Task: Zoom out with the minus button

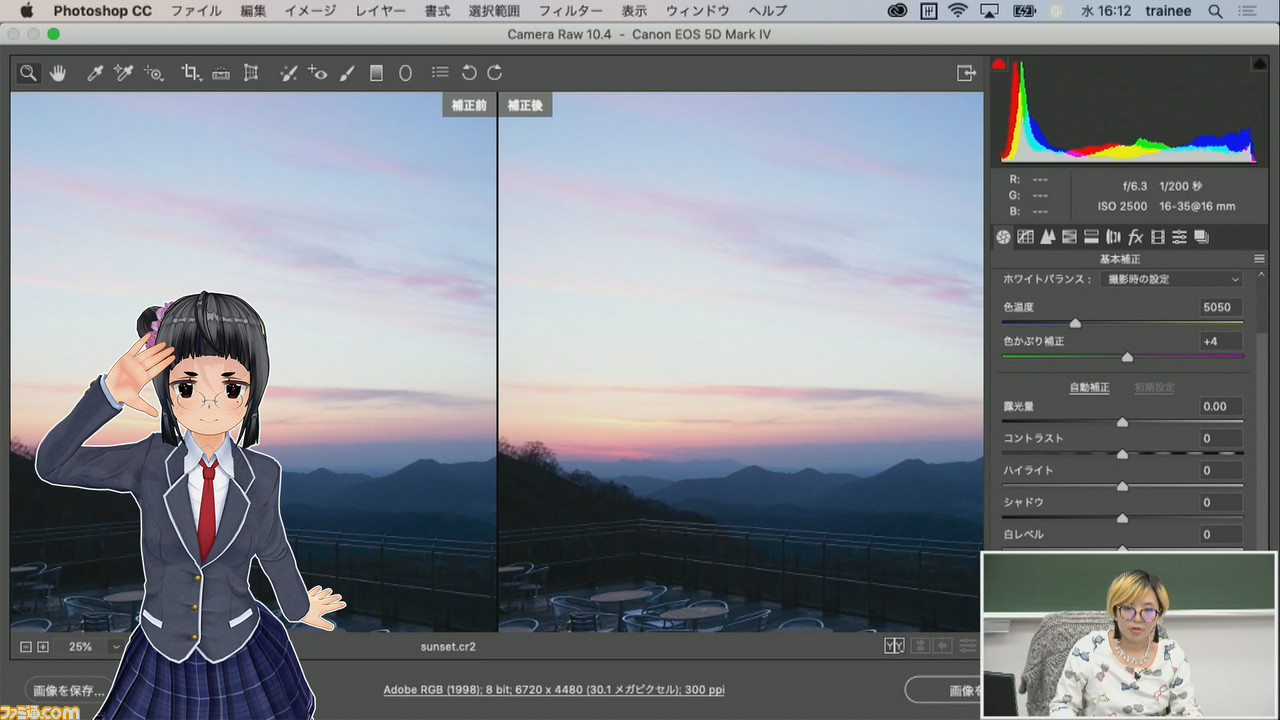Action: pos(26,647)
